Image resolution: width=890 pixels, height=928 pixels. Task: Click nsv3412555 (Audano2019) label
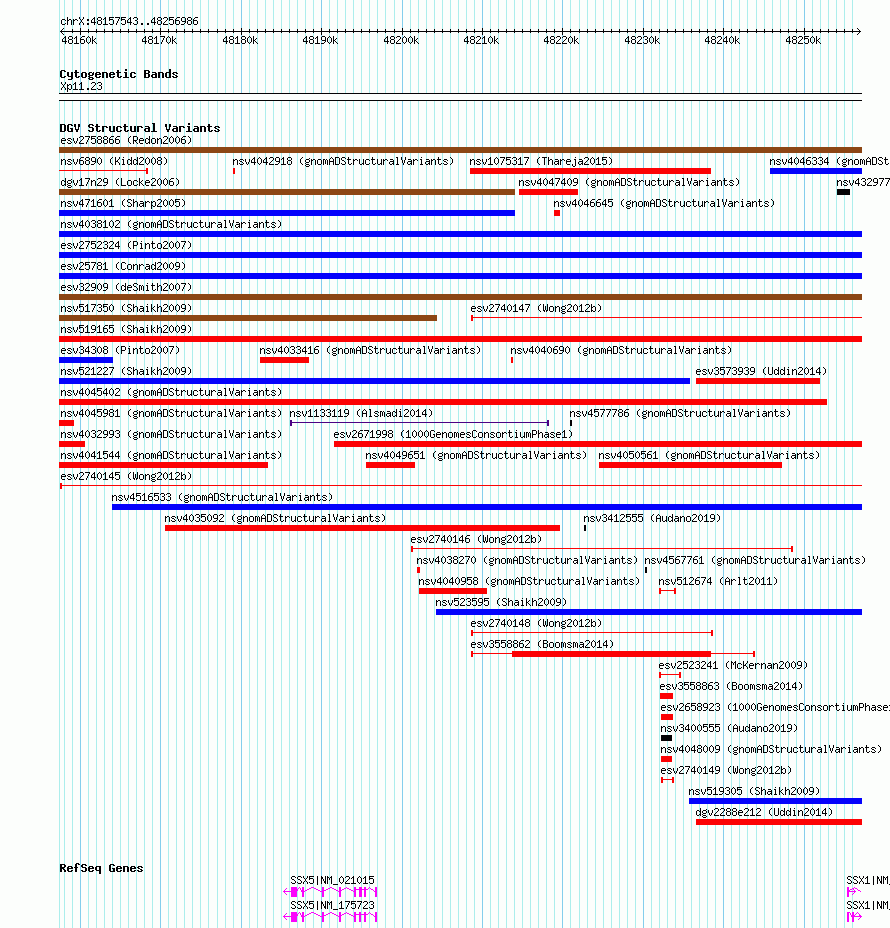click(652, 518)
